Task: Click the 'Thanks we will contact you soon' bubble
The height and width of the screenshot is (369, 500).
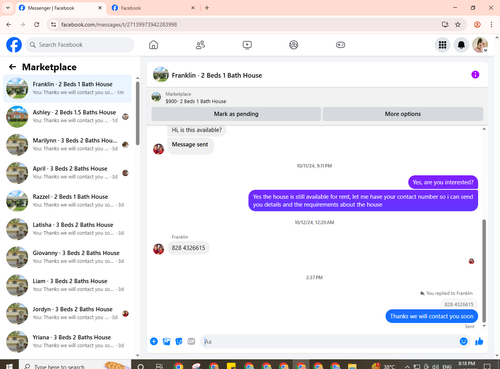Action: 432,316
